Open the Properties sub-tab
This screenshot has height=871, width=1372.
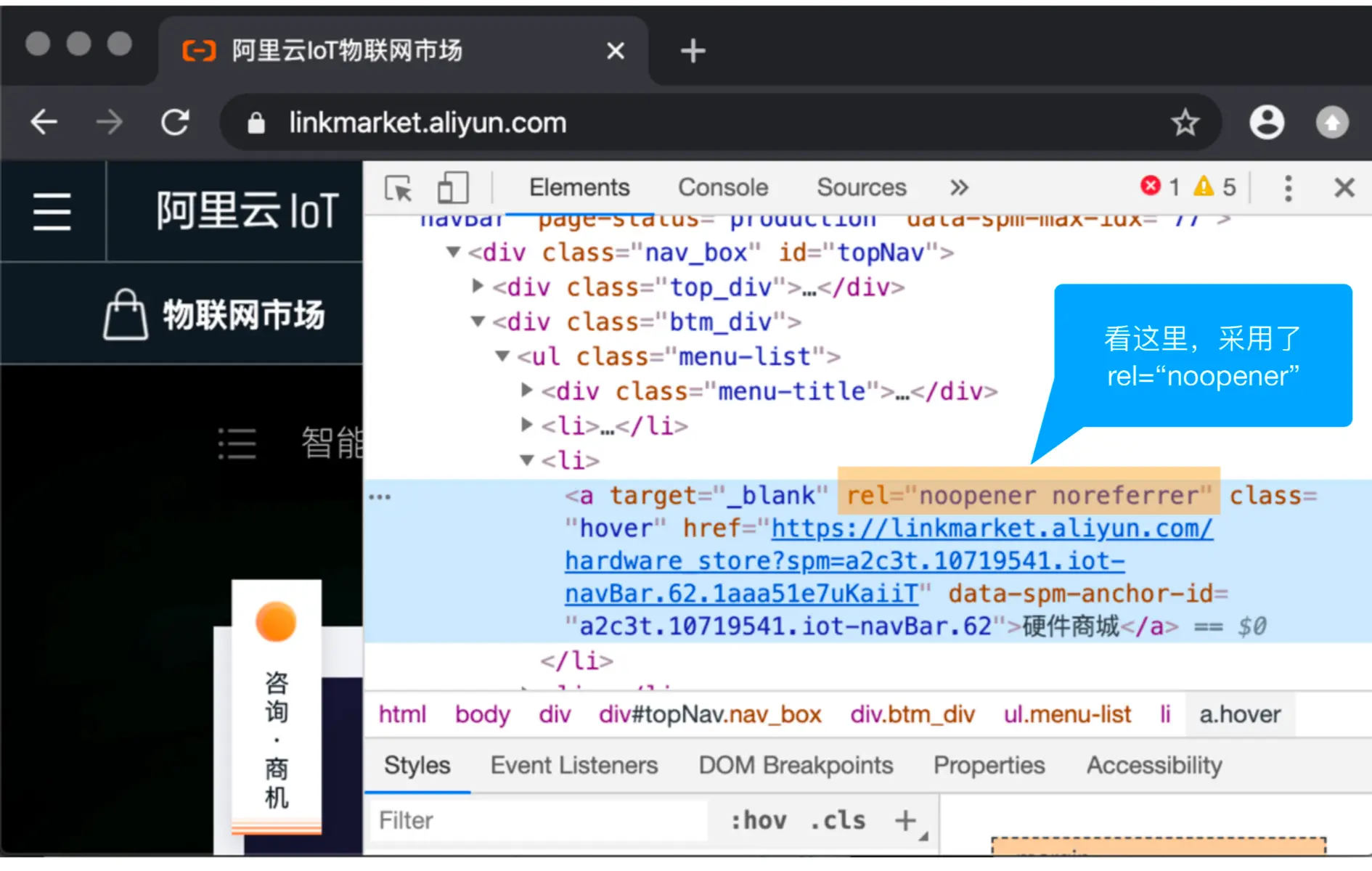(x=989, y=765)
